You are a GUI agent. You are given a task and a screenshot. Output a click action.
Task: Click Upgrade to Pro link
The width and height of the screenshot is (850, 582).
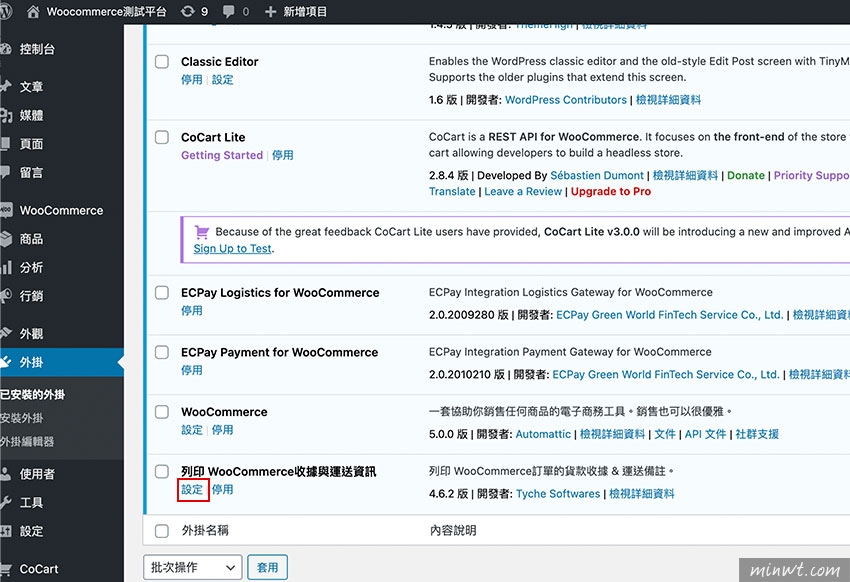point(611,191)
